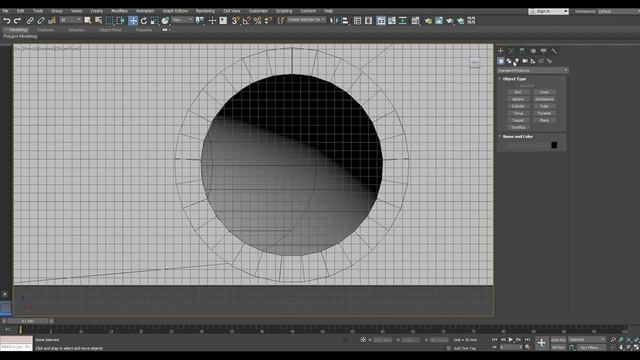Open the Standard Primitives dropdown
The width and height of the screenshot is (640, 360).
pos(532,71)
